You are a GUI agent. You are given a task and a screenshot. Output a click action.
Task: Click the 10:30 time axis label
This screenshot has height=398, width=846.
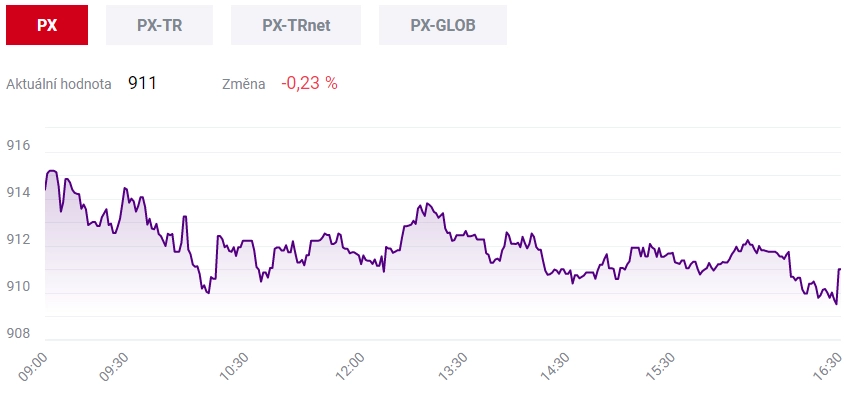[233, 366]
